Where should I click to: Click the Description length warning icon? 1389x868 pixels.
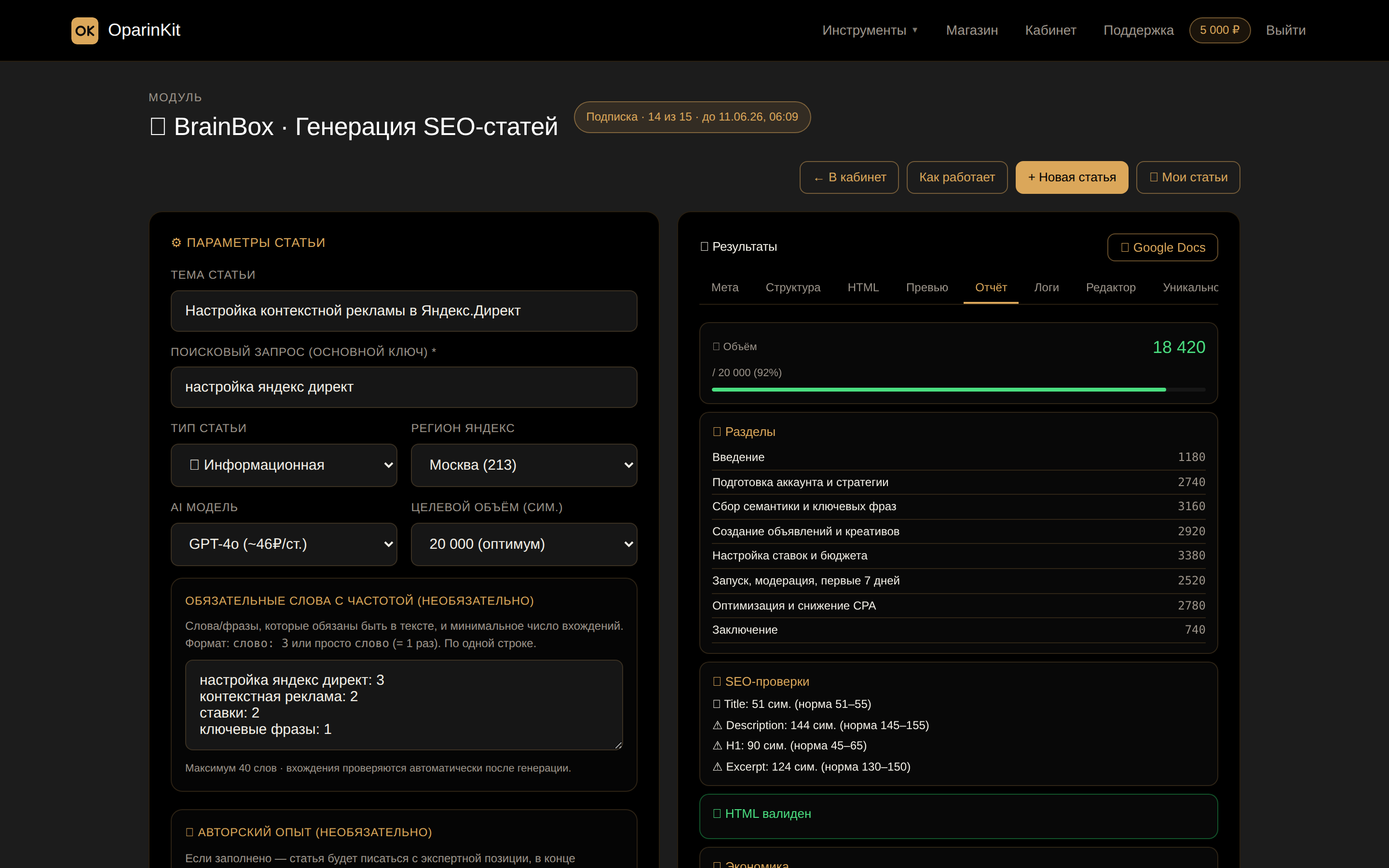pyautogui.click(x=718, y=726)
